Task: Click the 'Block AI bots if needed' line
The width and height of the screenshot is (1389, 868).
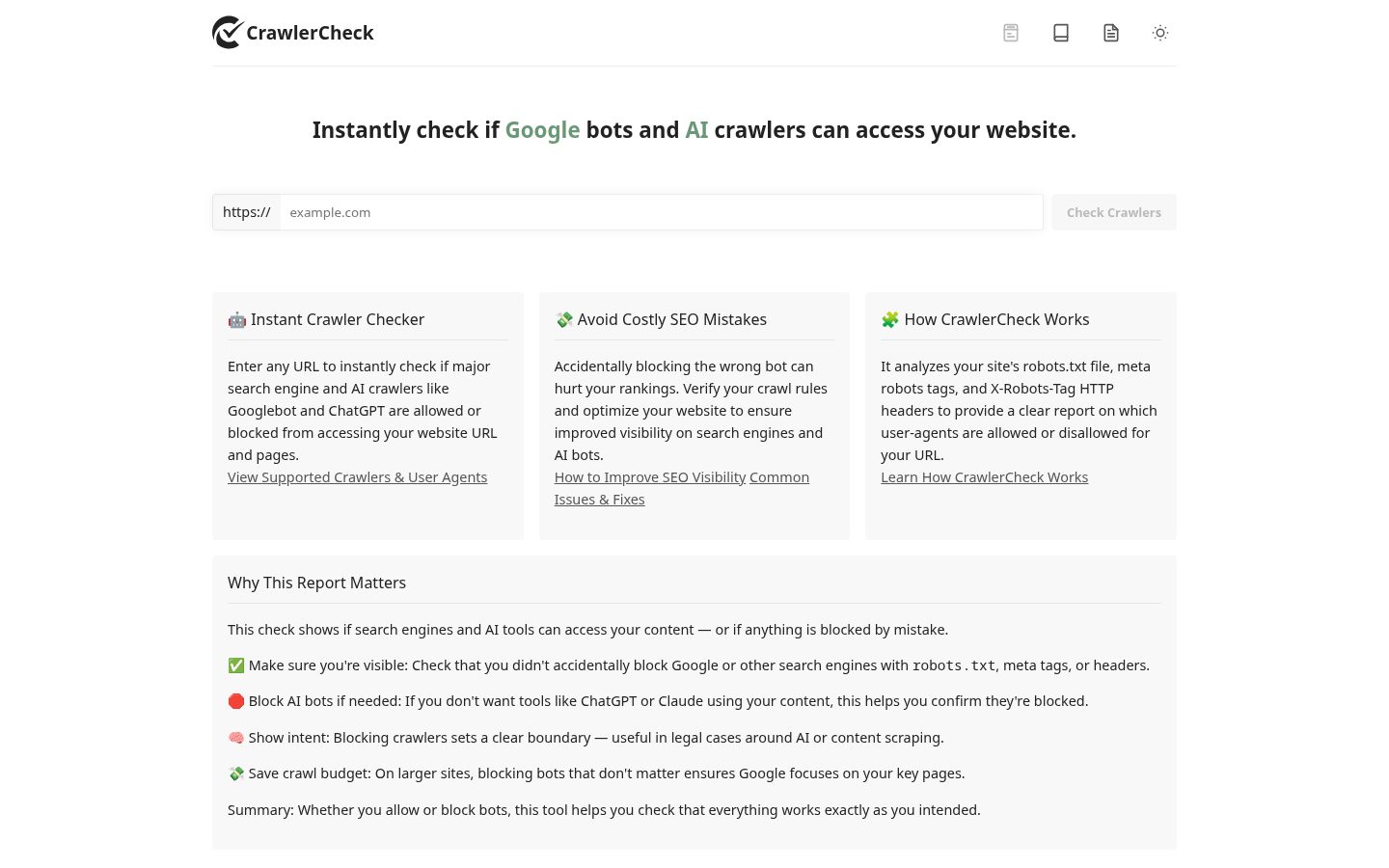Action: 658,701
